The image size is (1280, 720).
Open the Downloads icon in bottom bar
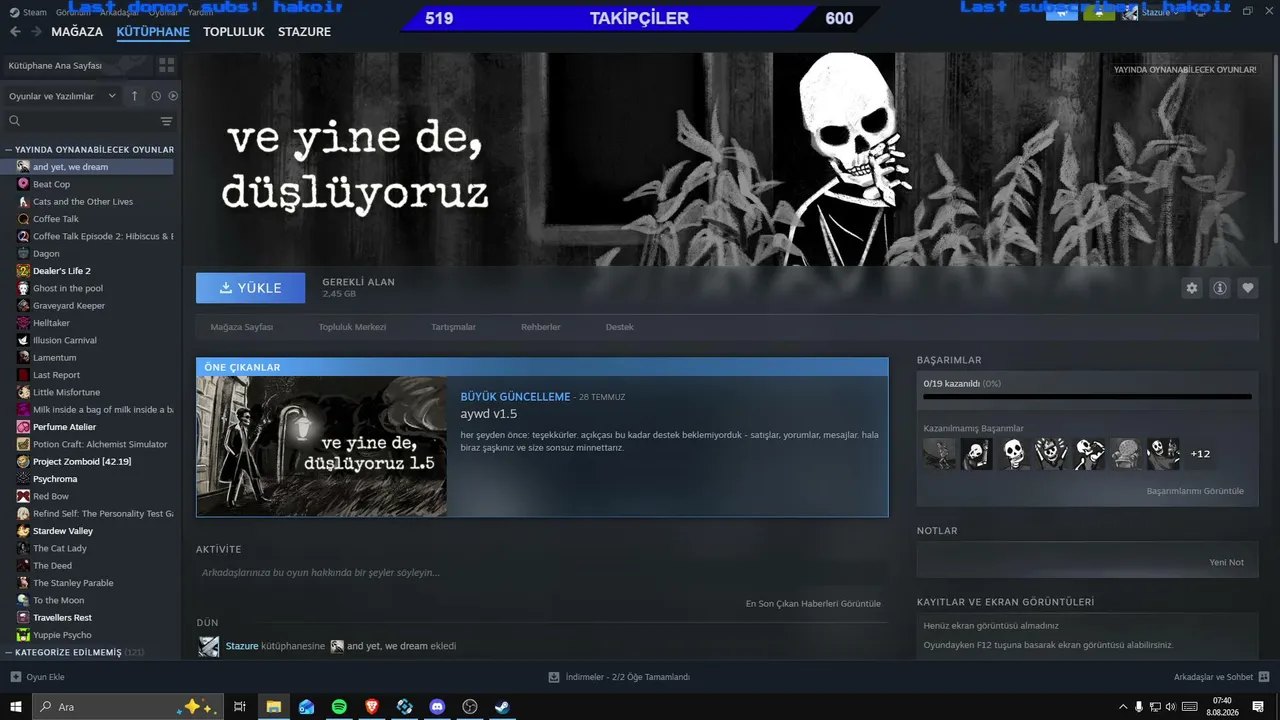(x=554, y=677)
